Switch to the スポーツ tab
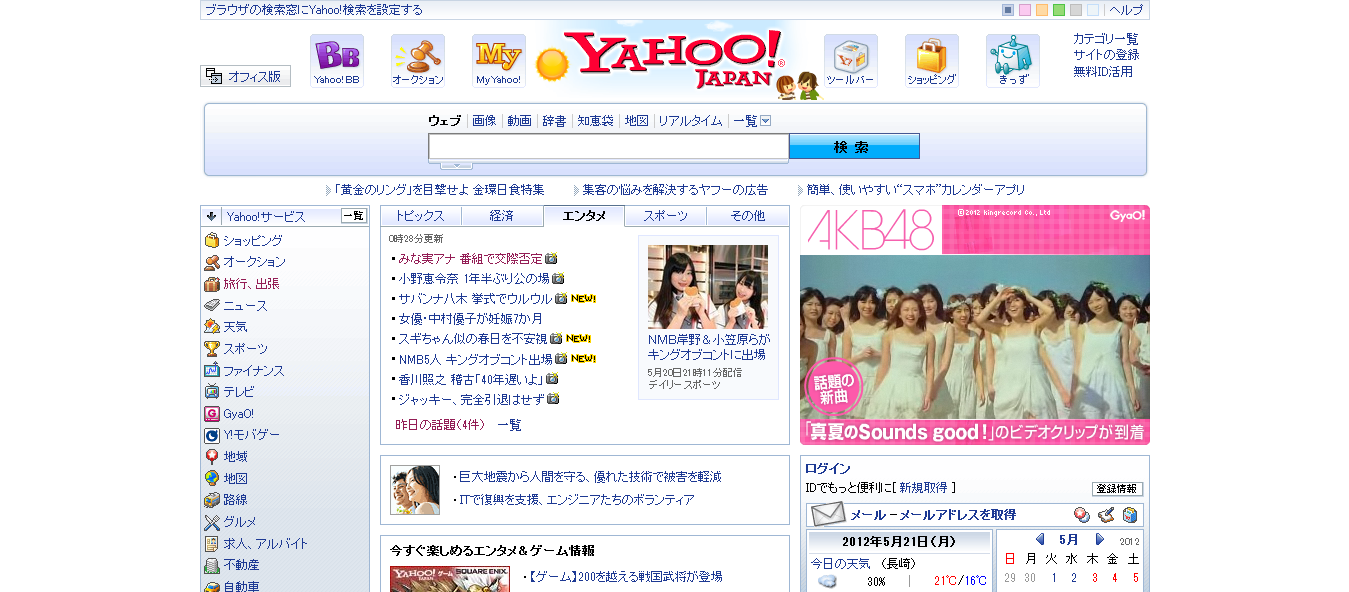Screen dimensions: 1349x592 (666, 216)
